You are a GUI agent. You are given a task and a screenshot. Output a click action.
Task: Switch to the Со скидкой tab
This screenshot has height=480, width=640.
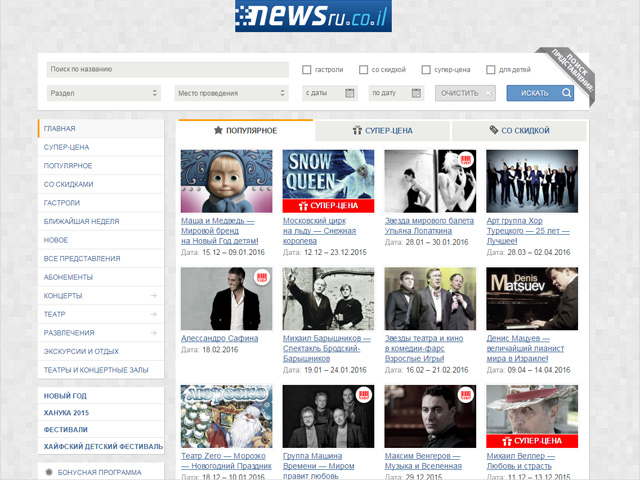point(519,131)
